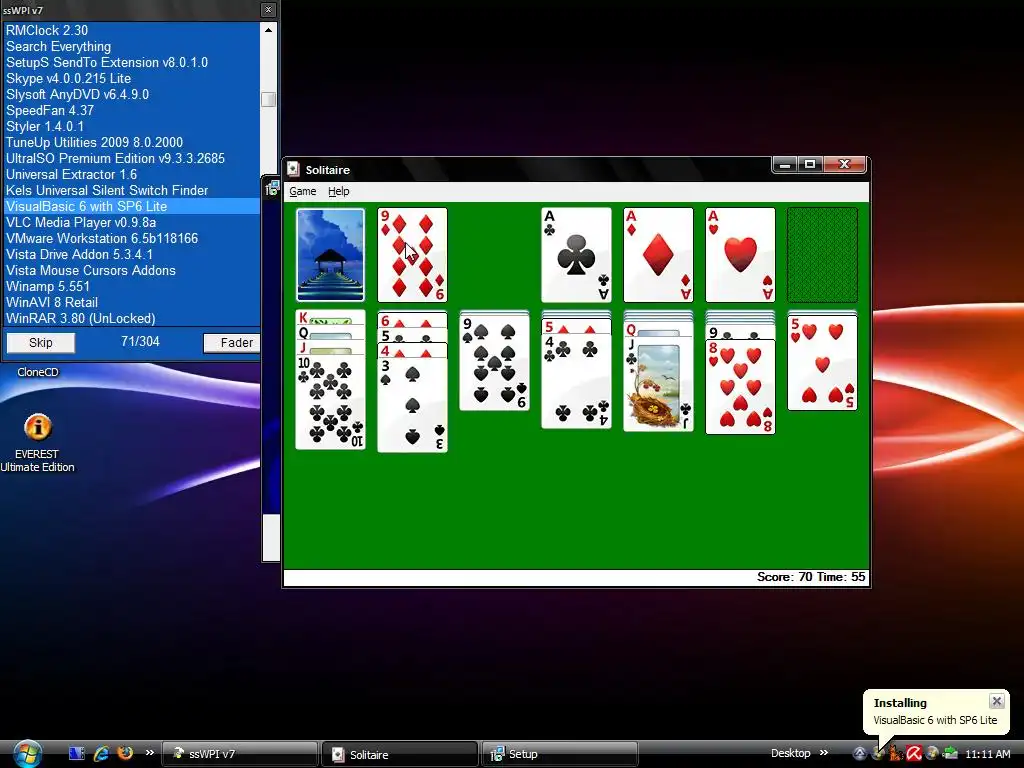Viewport: 1024px width, 768px height.
Task: Click scroll up arrow in ssWPI list
Action: point(268,29)
